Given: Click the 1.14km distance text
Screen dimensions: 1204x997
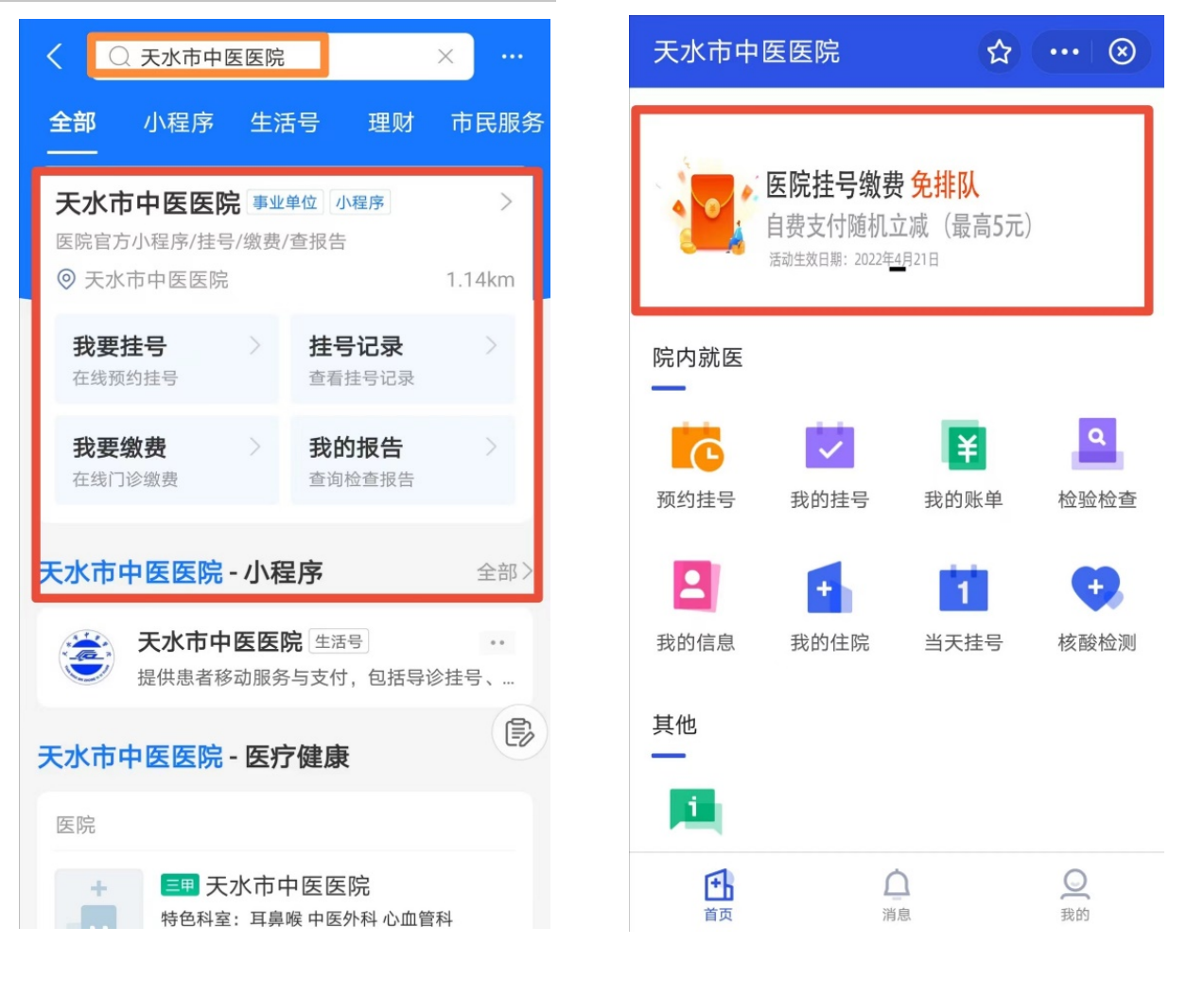Looking at the screenshot, I should click(480, 280).
